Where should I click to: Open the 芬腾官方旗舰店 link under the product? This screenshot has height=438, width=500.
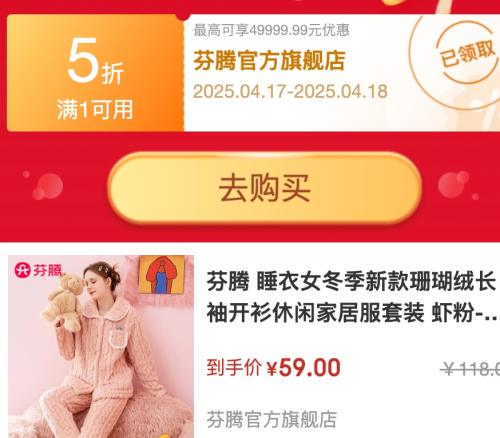272,419
